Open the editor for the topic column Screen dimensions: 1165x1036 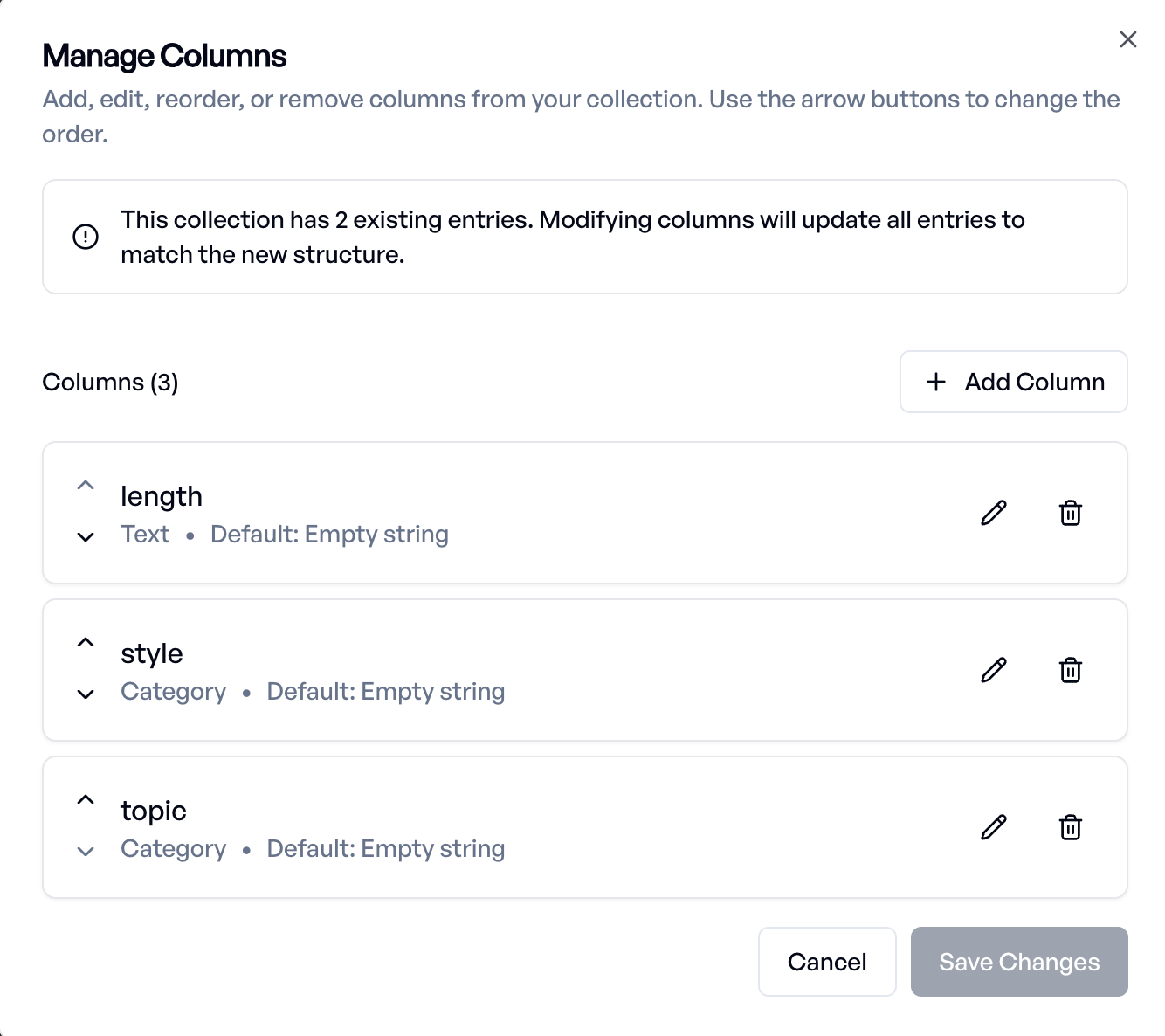click(994, 827)
